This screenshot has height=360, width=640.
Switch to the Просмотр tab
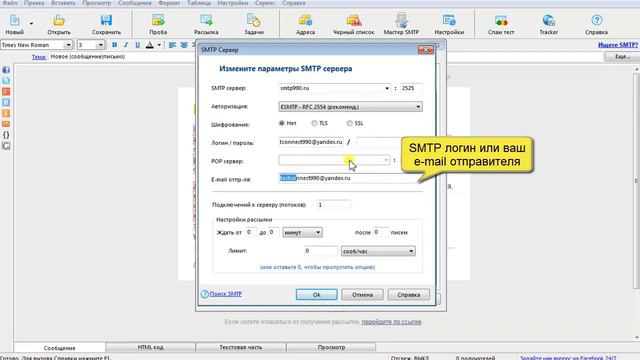(331, 347)
